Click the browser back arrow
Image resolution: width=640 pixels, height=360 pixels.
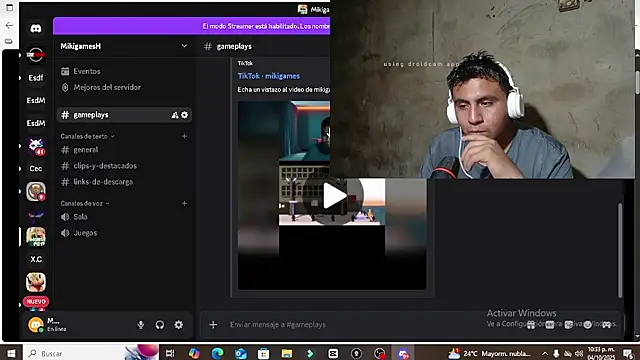tap(9, 25)
